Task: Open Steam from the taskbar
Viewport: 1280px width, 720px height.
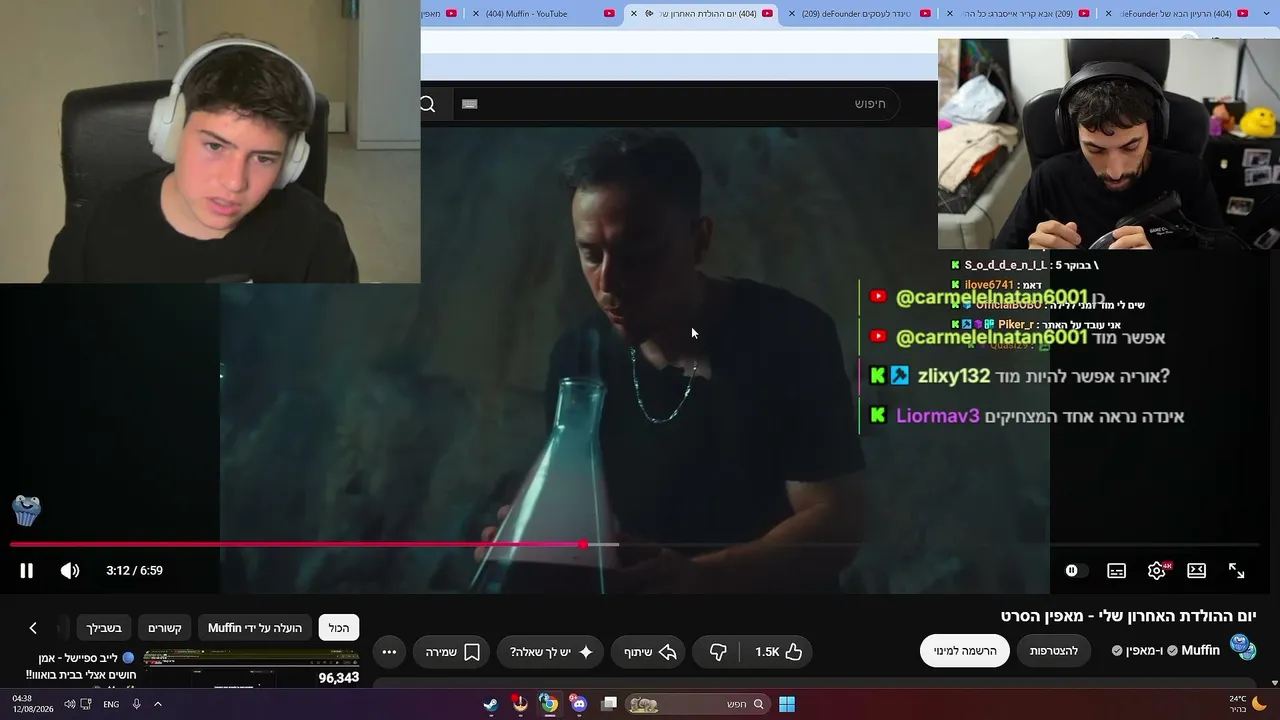Action: point(491,704)
